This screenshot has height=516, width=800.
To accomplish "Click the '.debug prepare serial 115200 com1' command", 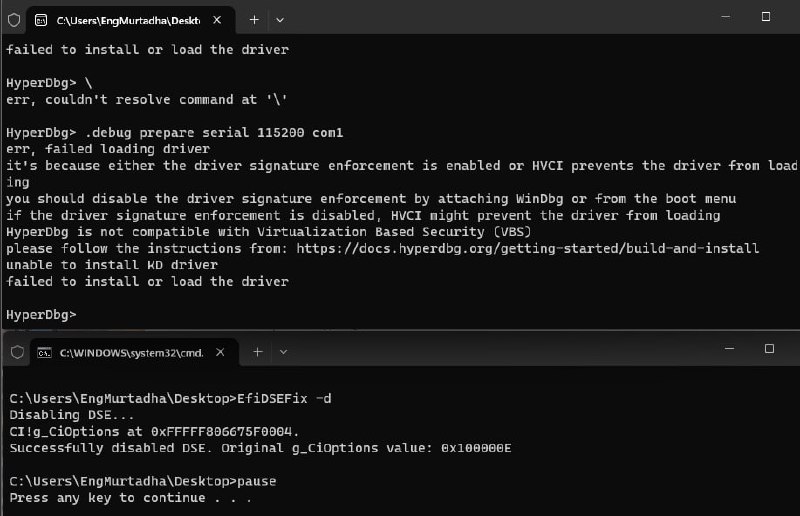I will 214,133.
